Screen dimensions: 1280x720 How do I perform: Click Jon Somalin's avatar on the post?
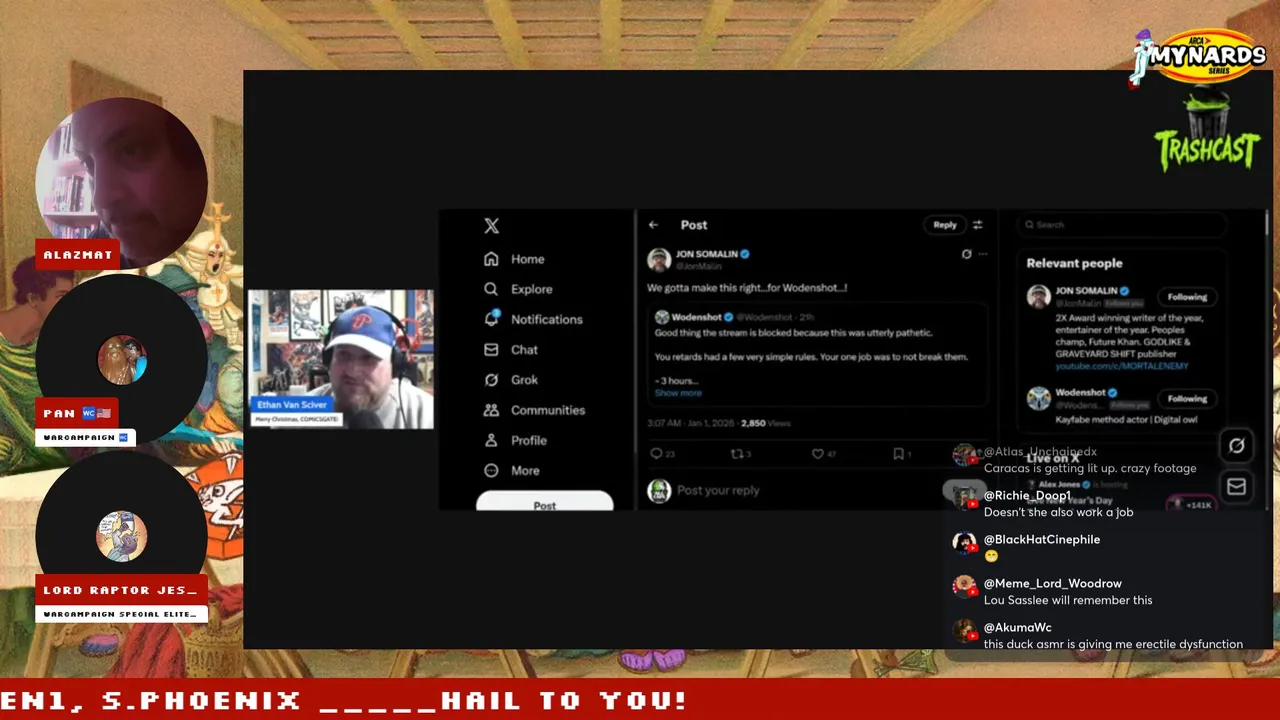659,259
